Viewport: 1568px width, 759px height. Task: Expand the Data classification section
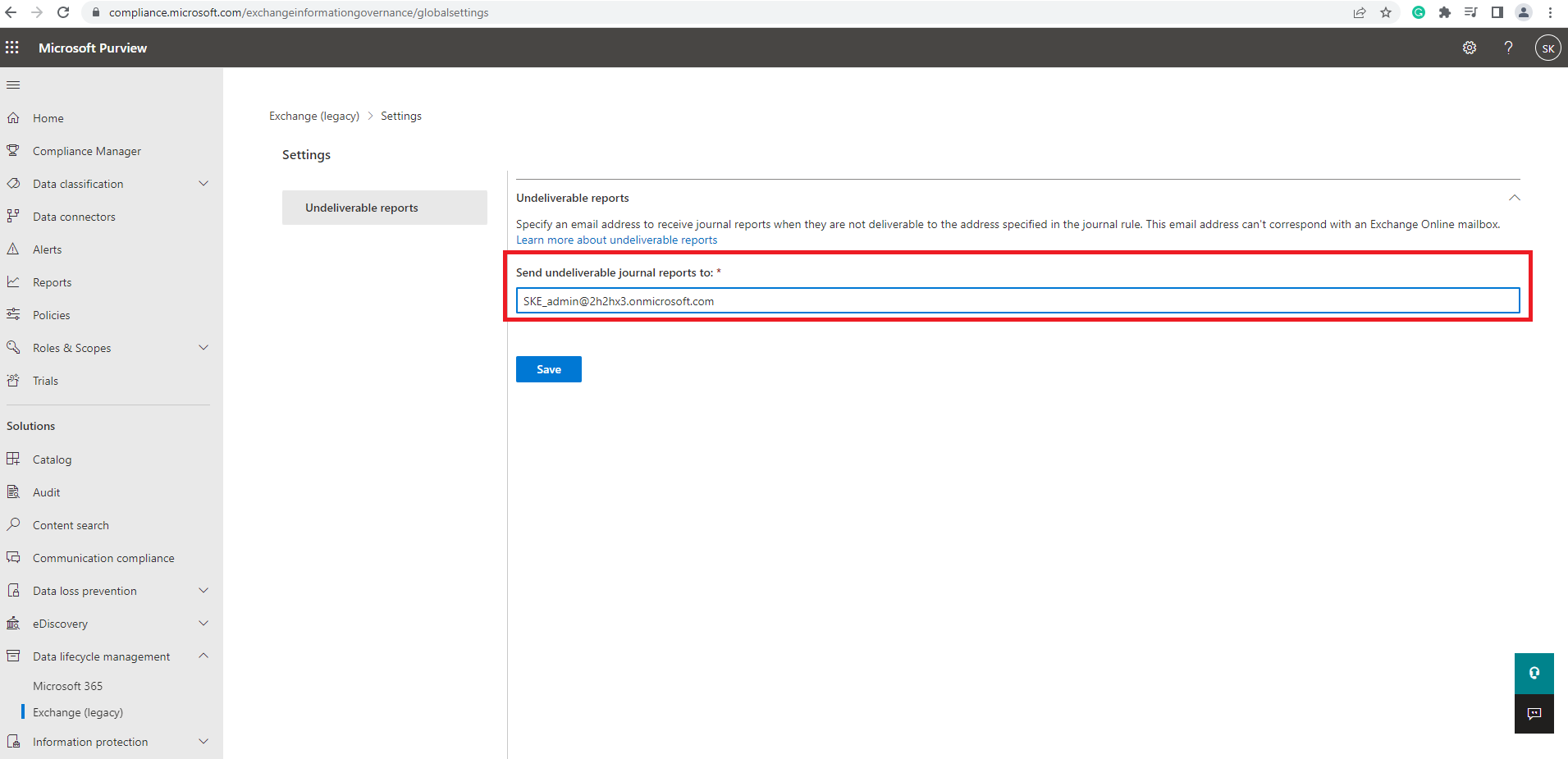click(x=203, y=184)
